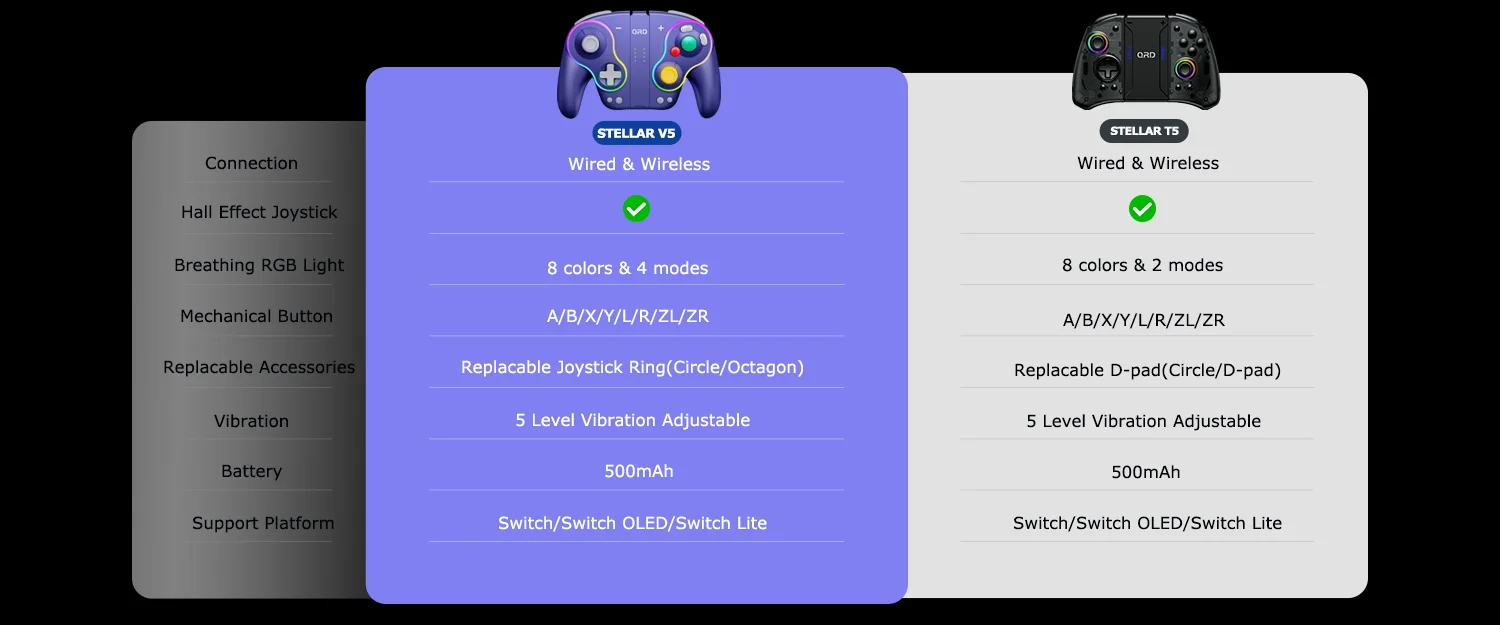1500x625 pixels.
Task: Select the Support Platform row label
Action: point(263,523)
